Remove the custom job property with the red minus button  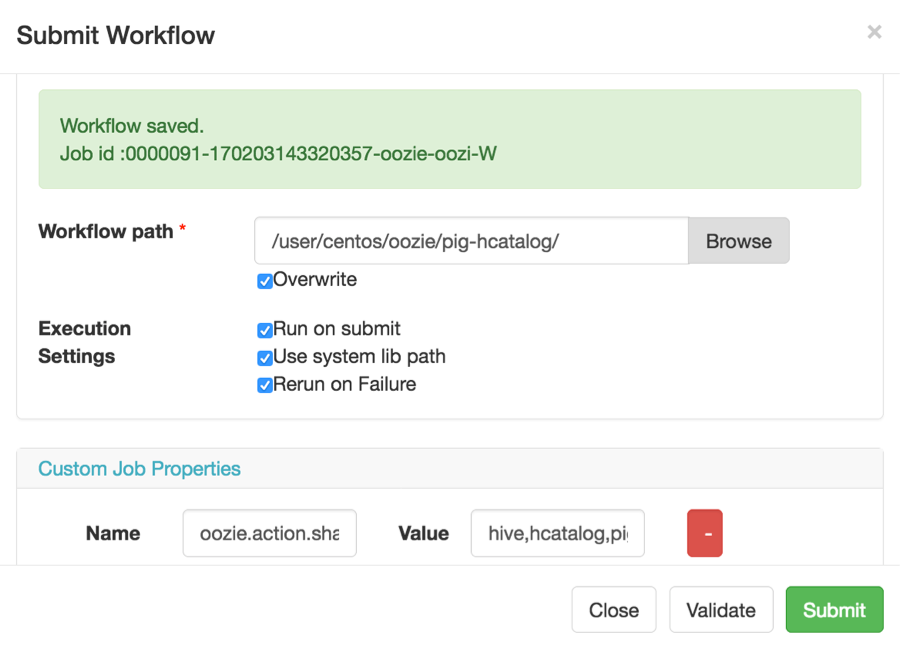704,533
